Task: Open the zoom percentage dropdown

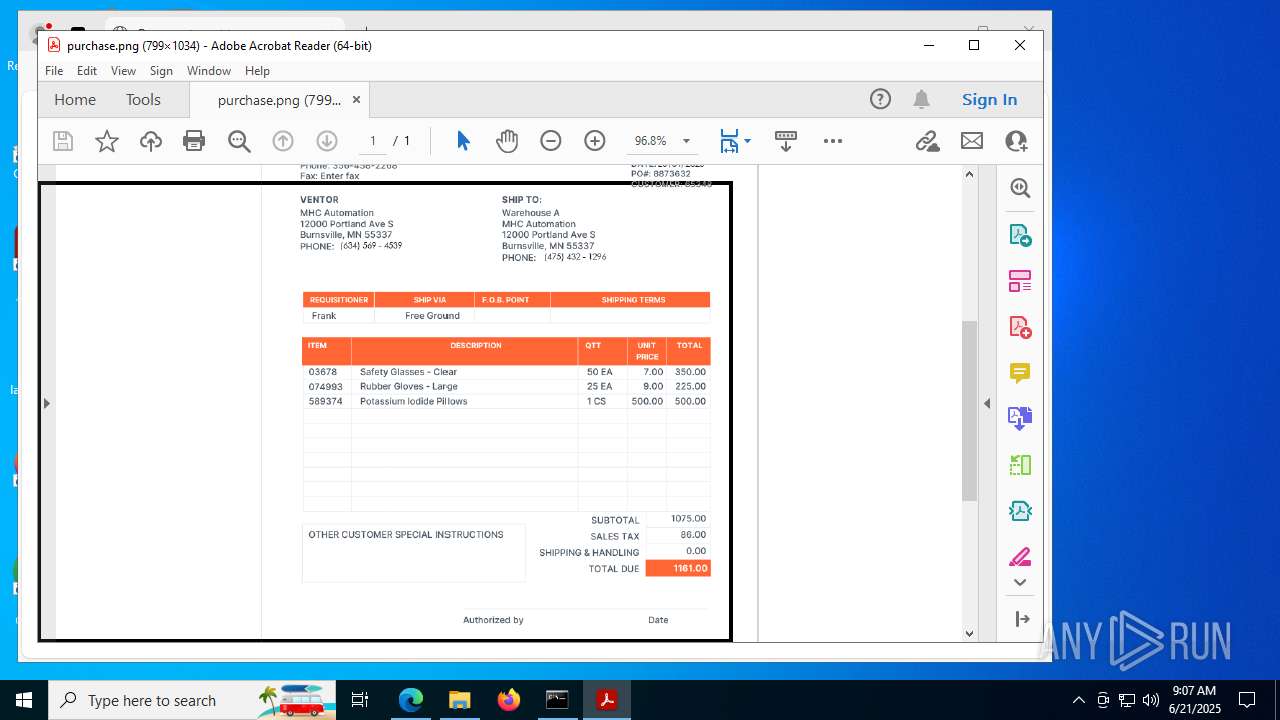Action: [686, 141]
